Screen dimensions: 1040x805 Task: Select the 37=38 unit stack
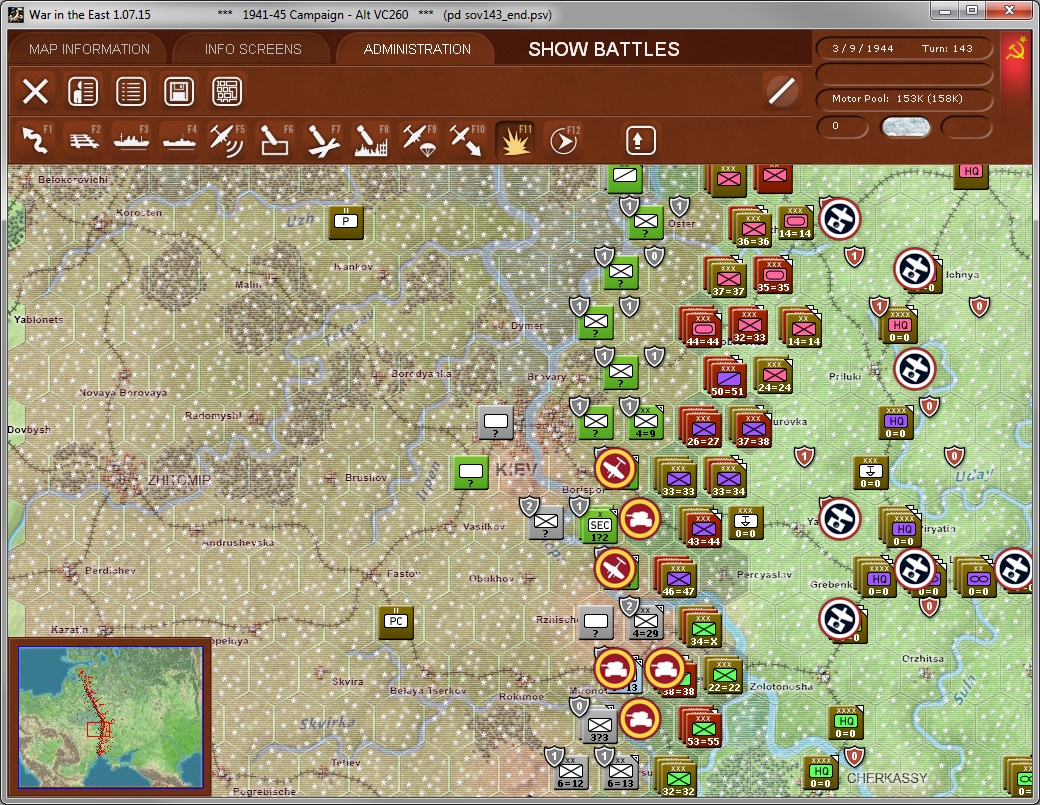(751, 427)
